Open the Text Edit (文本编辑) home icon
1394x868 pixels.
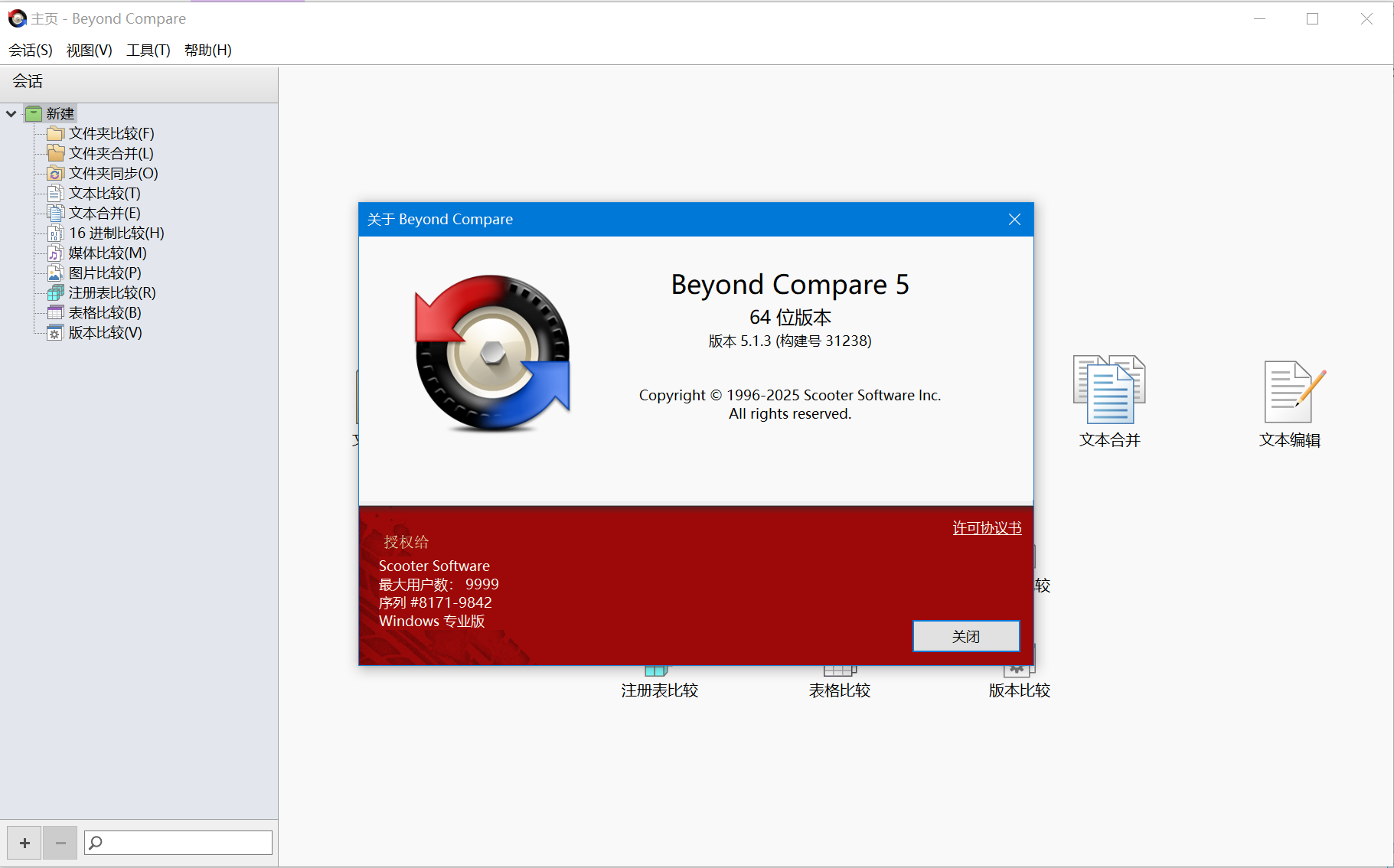[x=1290, y=392]
